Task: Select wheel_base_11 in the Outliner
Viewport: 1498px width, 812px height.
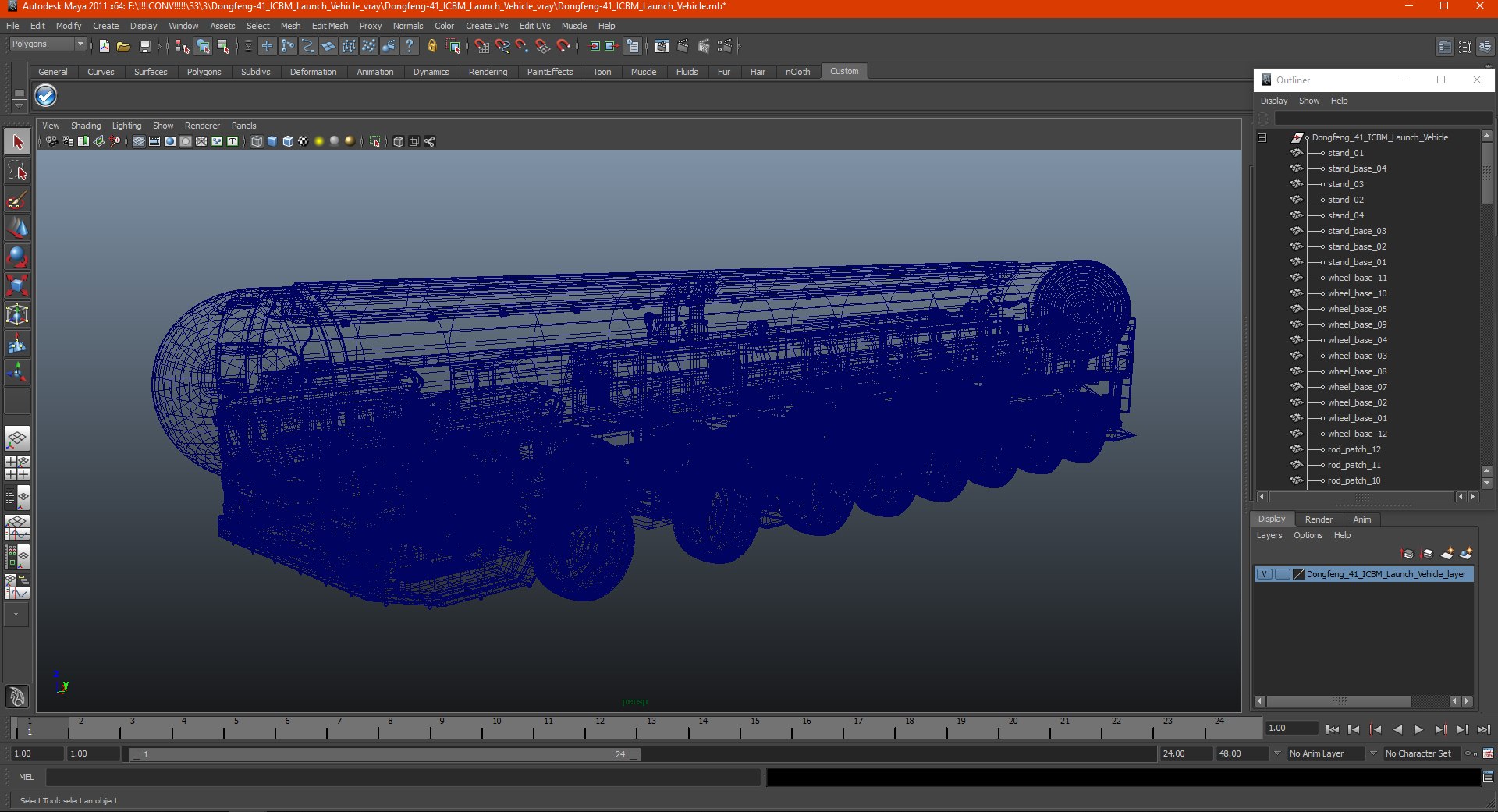Action: coord(1357,278)
